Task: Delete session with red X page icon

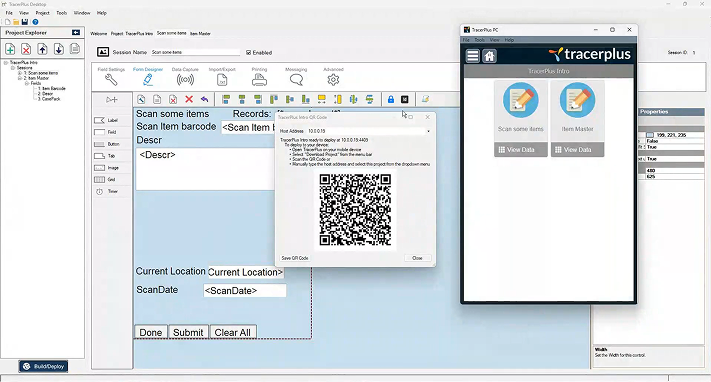Action: (x=26, y=49)
